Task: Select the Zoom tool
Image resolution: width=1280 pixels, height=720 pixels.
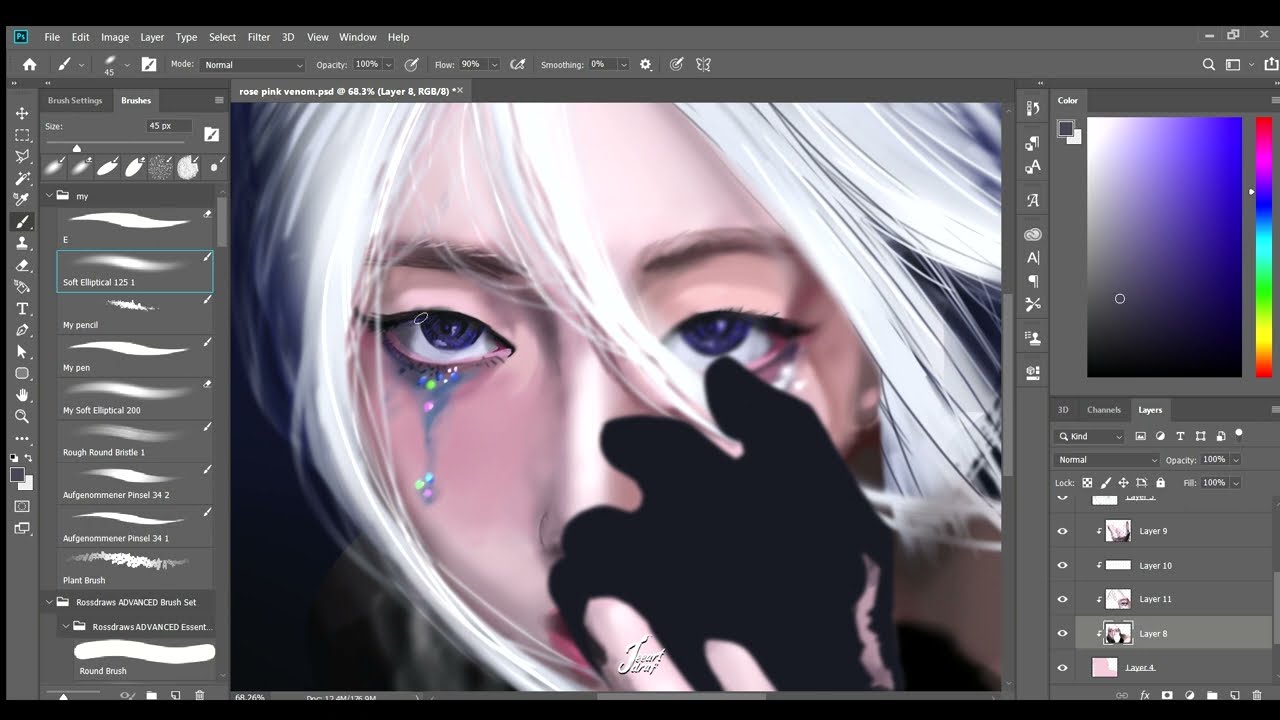Action: [22, 417]
